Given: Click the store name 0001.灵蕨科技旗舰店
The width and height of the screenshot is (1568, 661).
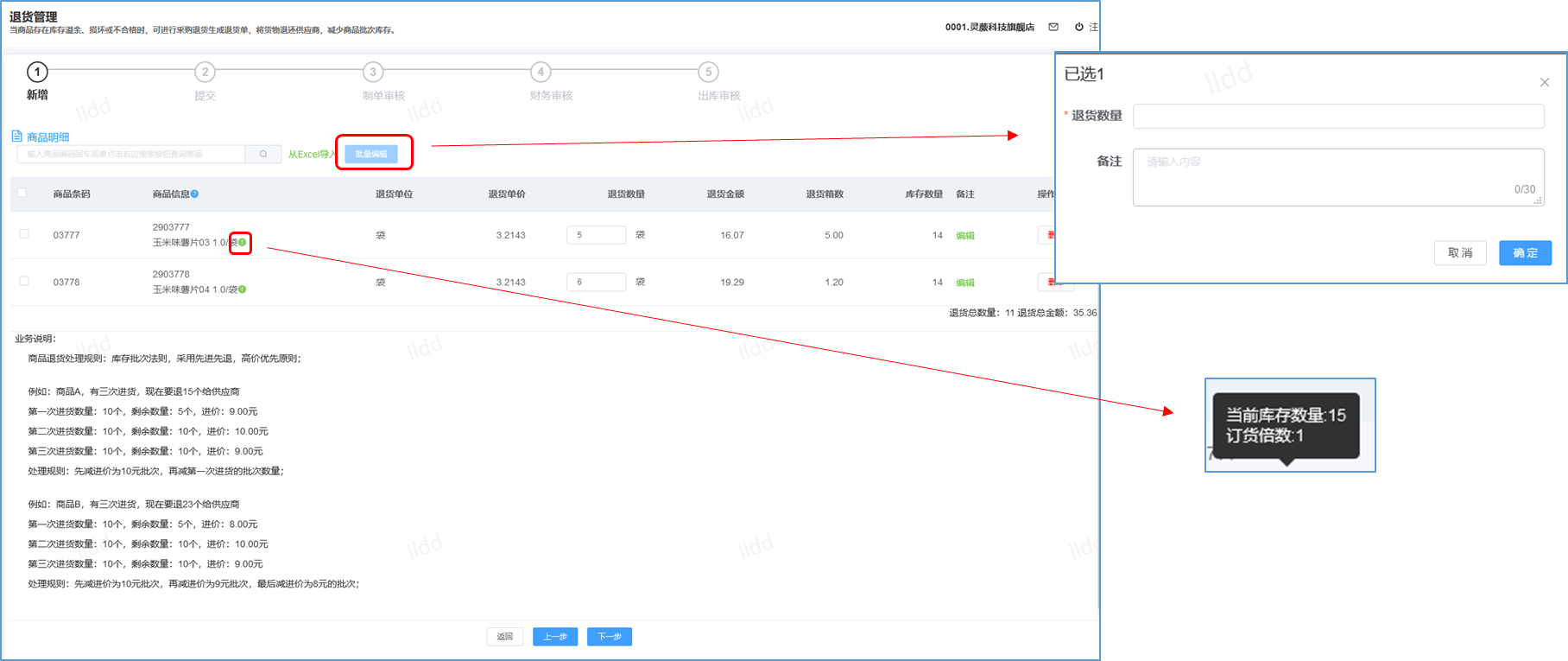Looking at the screenshot, I should [x=989, y=27].
